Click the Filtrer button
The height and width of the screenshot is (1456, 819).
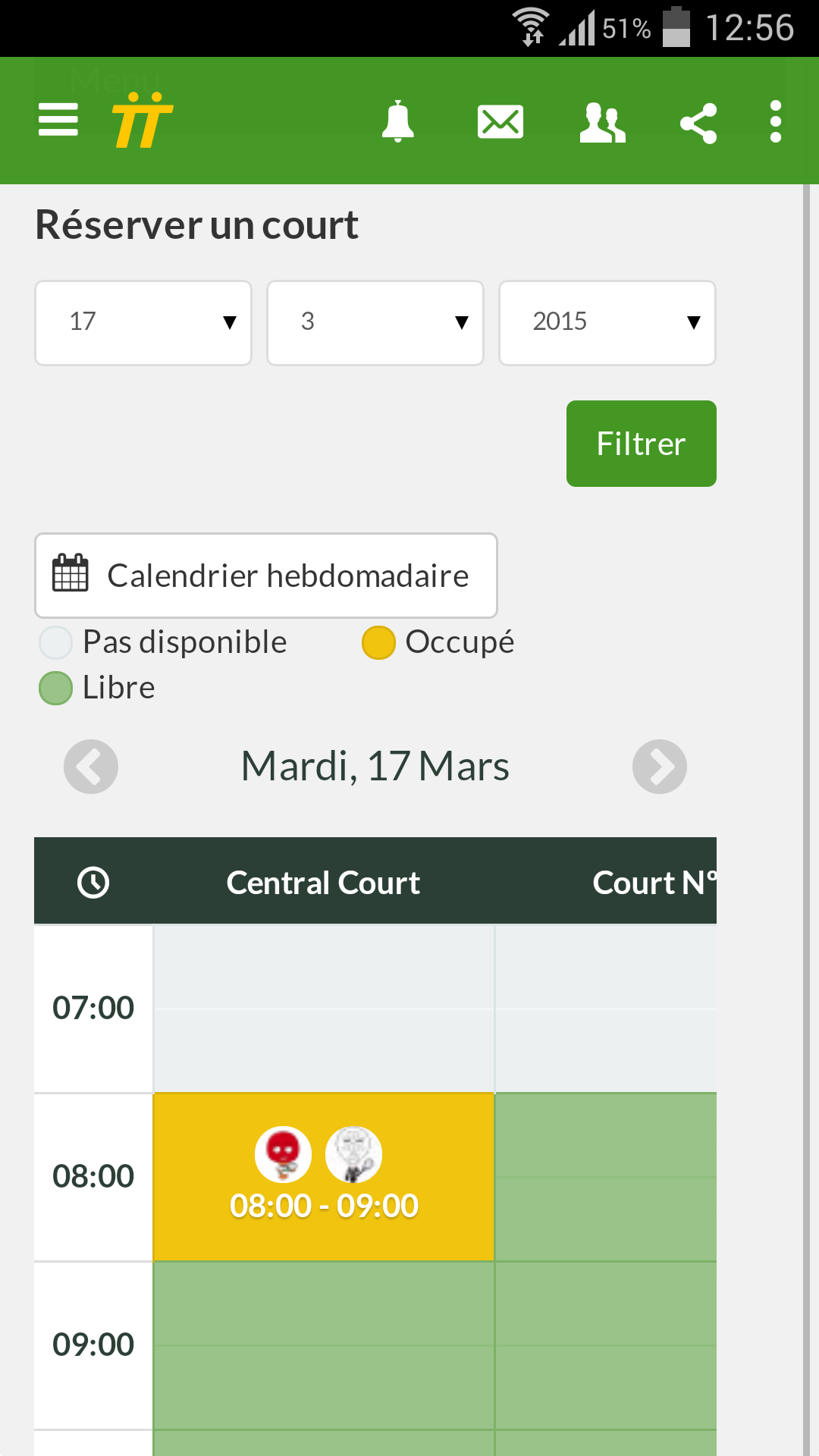pos(642,444)
